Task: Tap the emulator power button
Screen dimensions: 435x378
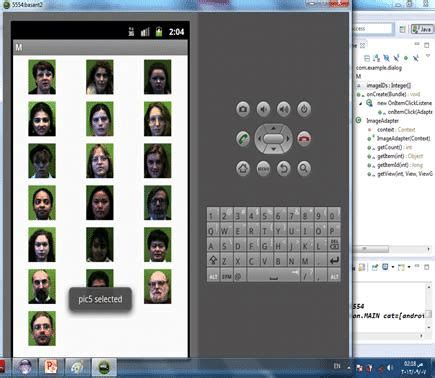Action: (304, 109)
